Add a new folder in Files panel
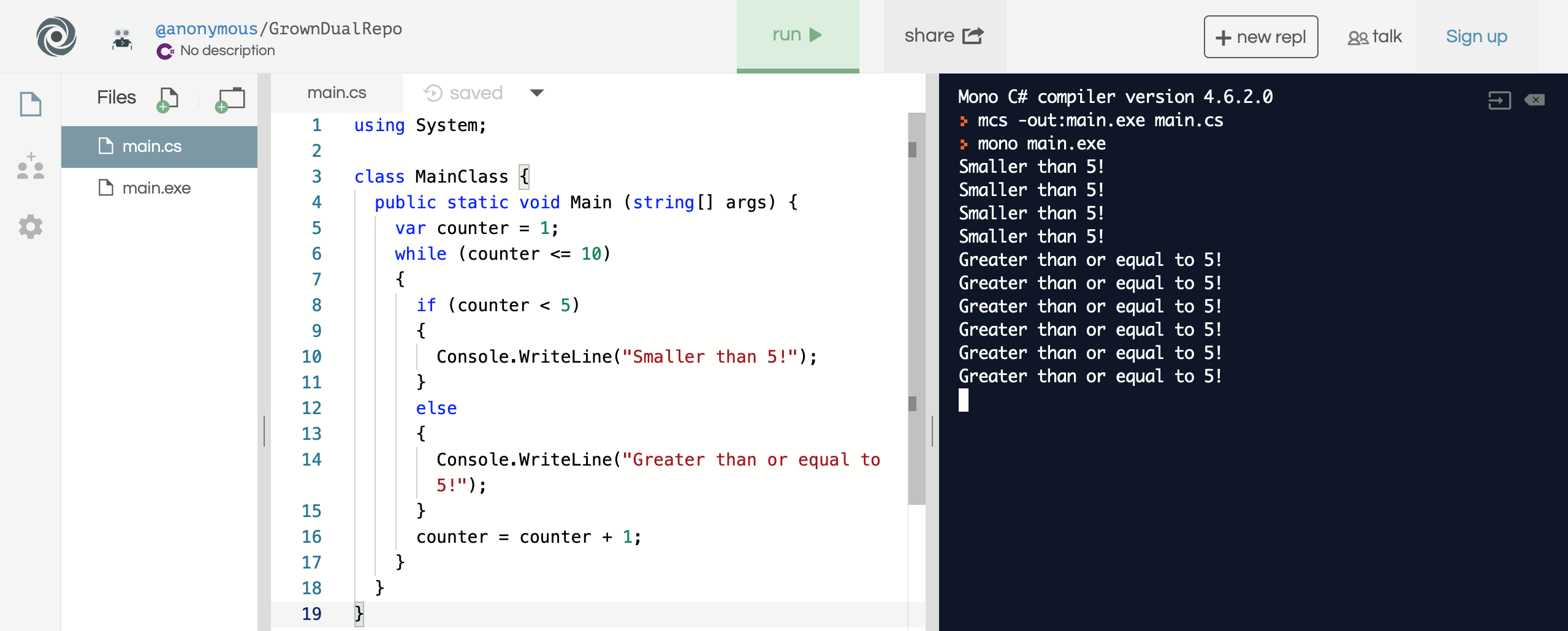The width and height of the screenshot is (1568, 631). coord(230,99)
